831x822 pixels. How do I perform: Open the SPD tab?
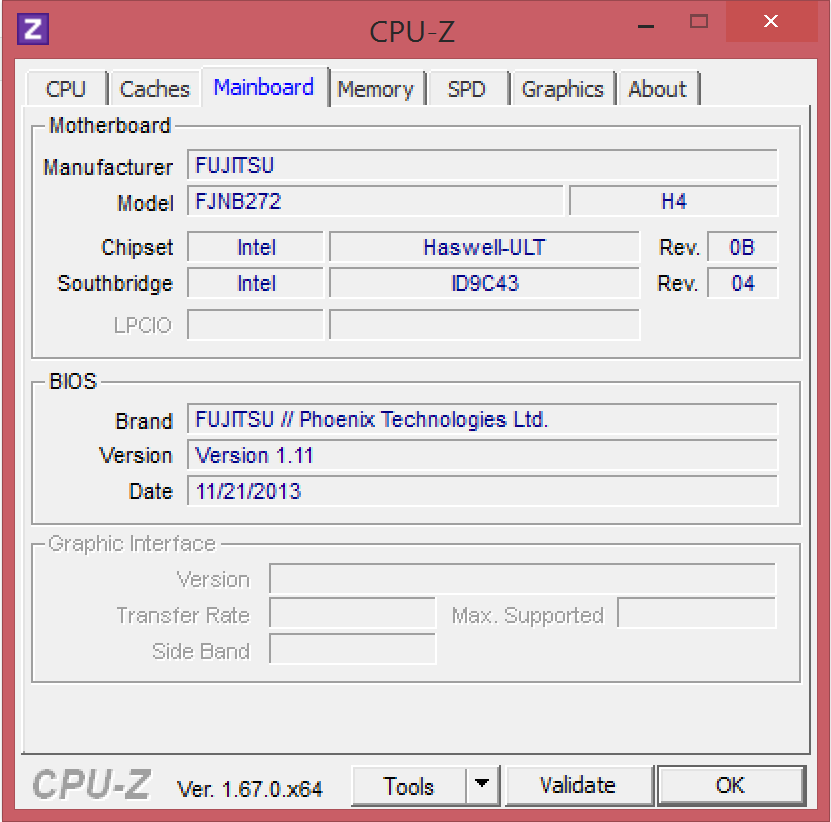tap(466, 89)
